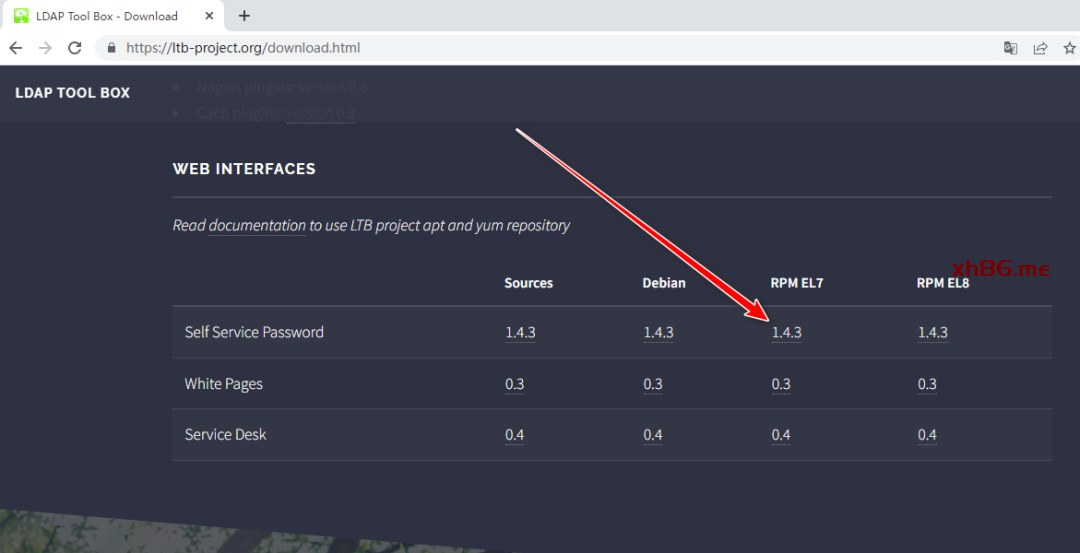This screenshot has height=553, width=1080.
Task: Click the Debian column header
Action: pyautogui.click(x=664, y=283)
